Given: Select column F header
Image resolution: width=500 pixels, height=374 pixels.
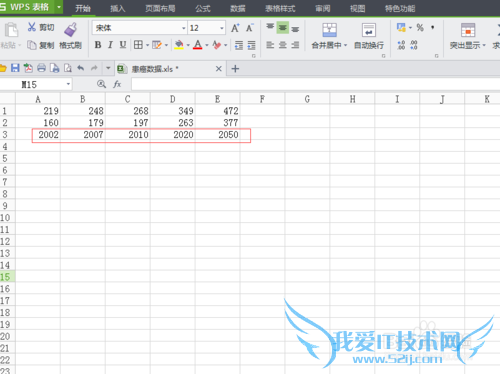Looking at the screenshot, I should [x=262, y=99].
